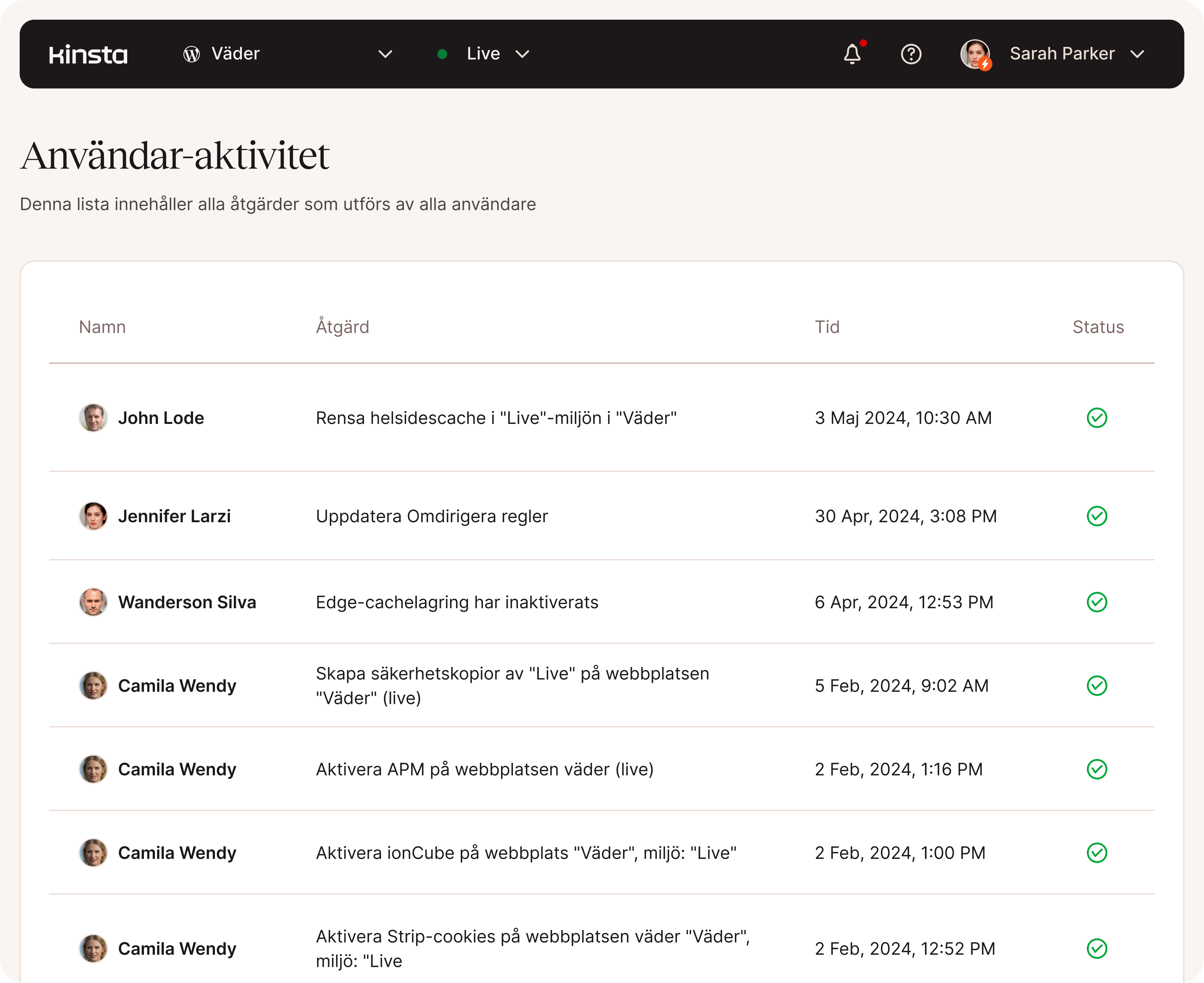Open the help question mark icon
This screenshot has width=1204, height=983.
(911, 55)
